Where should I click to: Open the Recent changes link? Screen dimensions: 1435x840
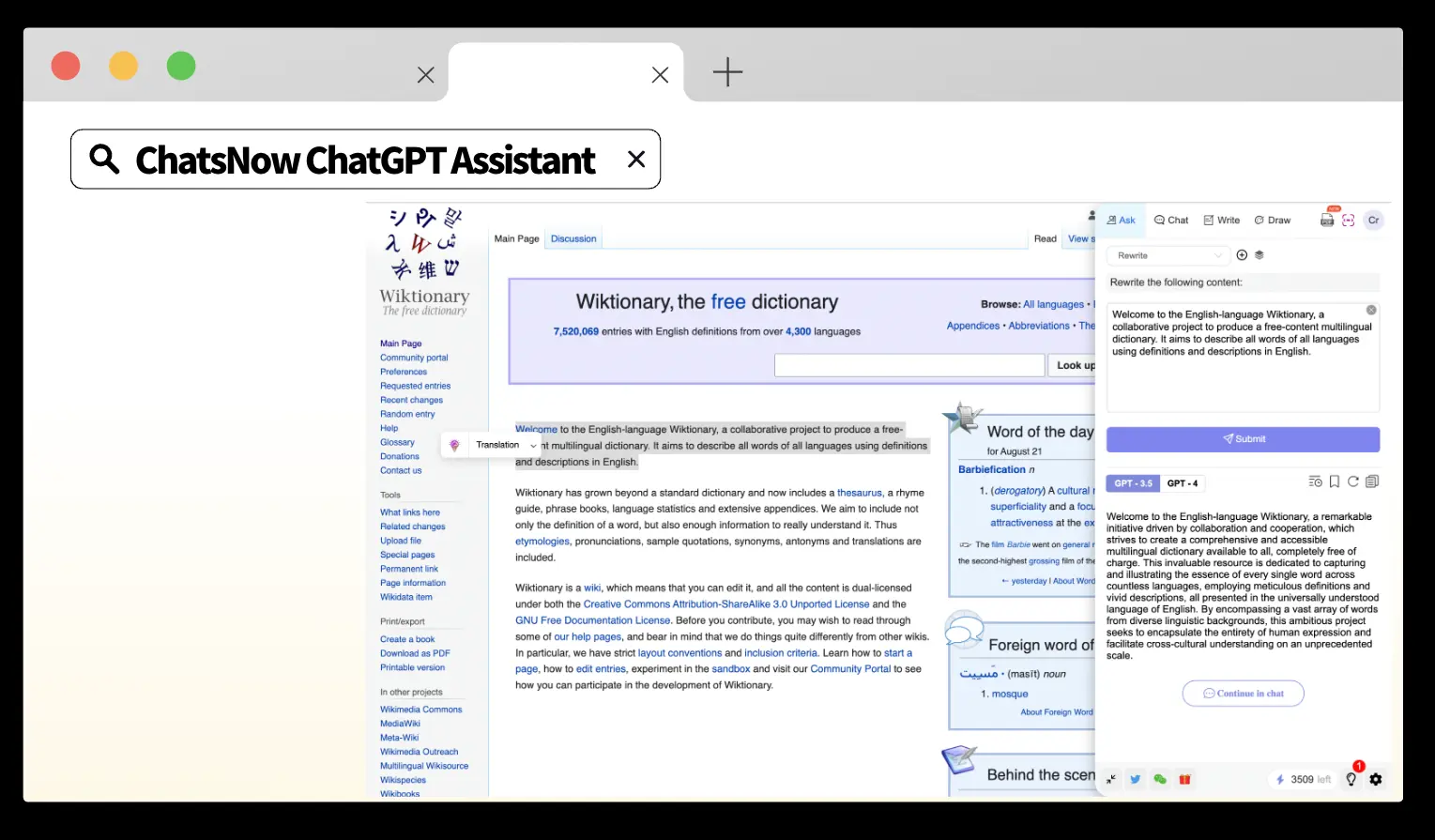point(411,400)
